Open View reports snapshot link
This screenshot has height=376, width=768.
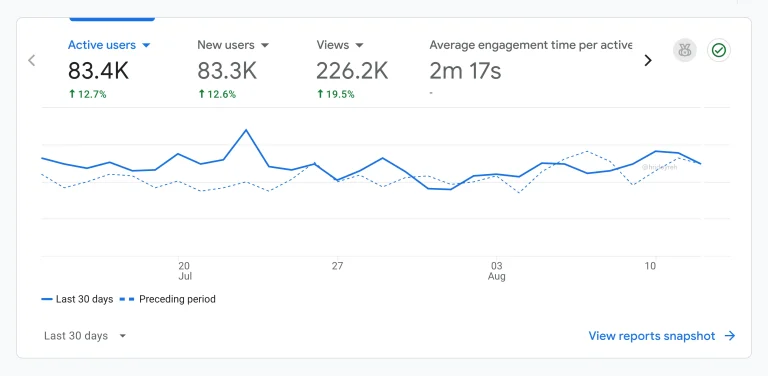[x=662, y=336]
